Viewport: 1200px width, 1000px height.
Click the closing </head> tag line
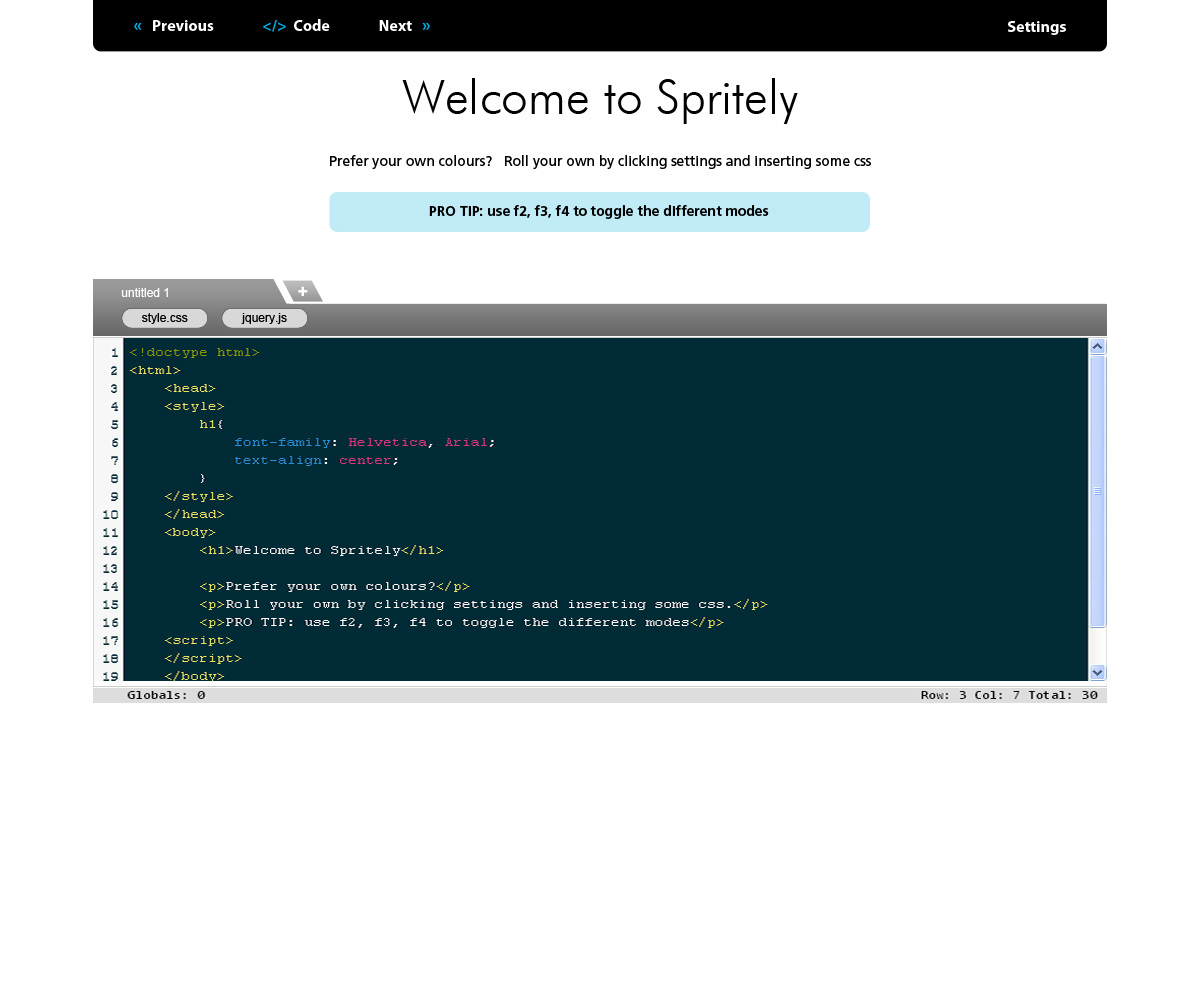tap(194, 514)
